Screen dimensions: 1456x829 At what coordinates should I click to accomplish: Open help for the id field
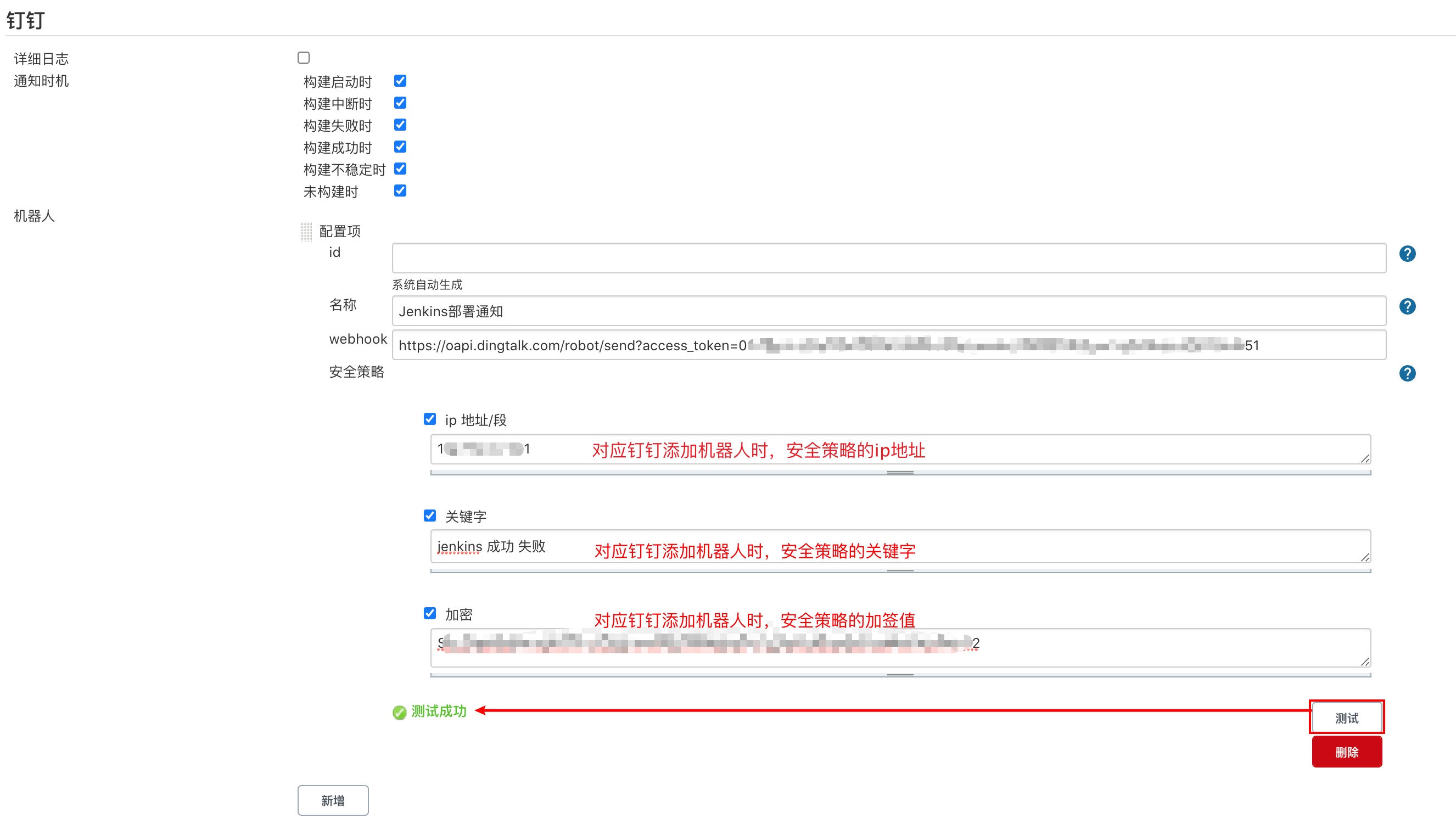(1407, 254)
